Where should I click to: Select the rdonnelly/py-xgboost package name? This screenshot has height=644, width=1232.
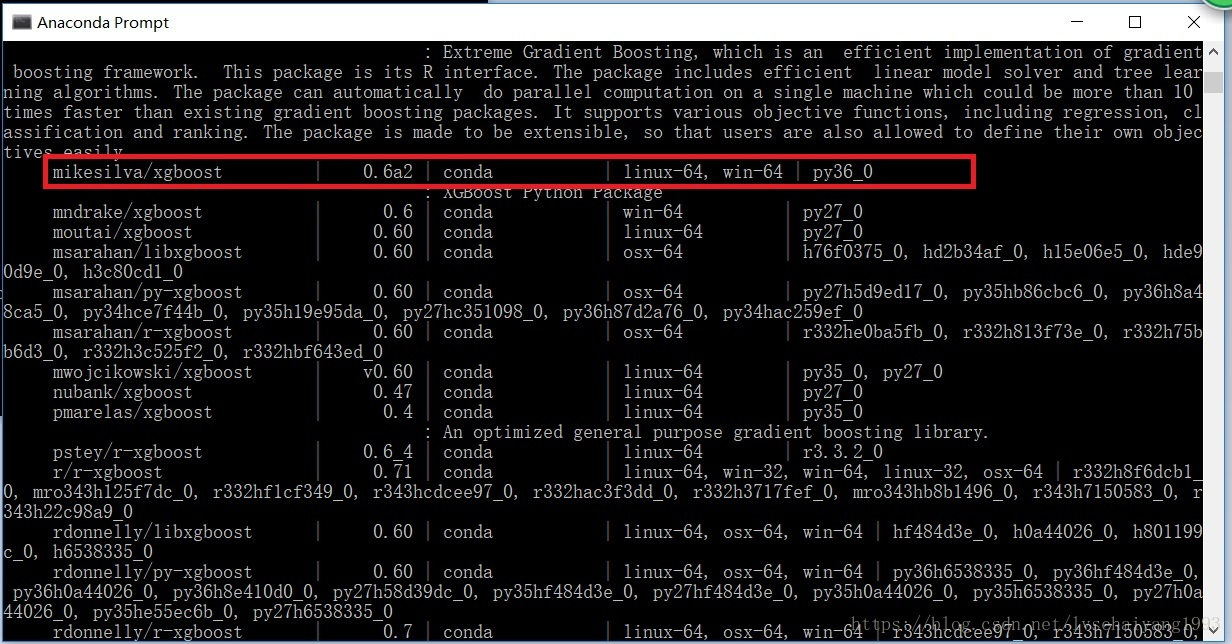pos(153,572)
